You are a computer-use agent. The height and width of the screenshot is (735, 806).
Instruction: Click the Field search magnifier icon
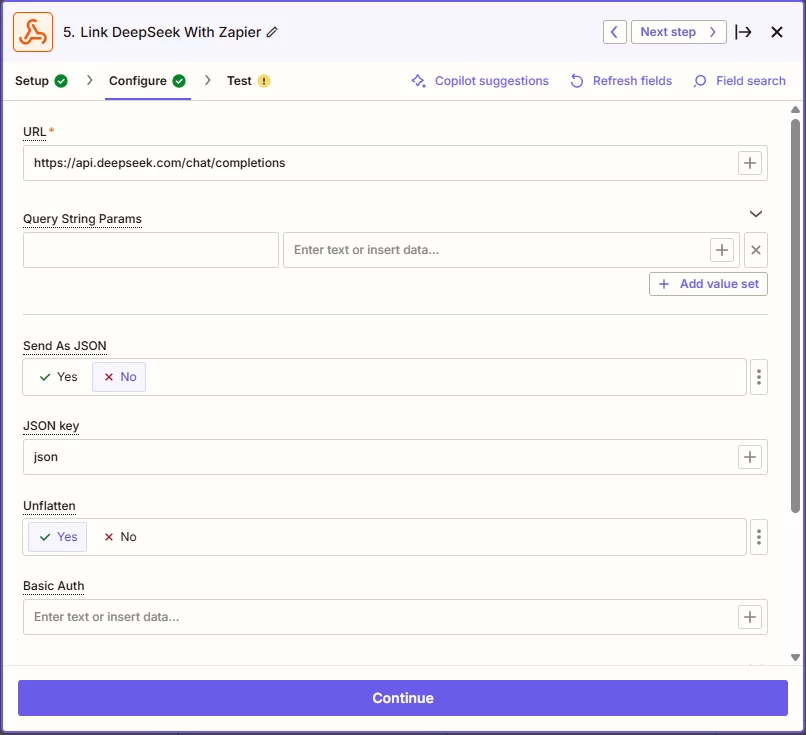[700, 81]
